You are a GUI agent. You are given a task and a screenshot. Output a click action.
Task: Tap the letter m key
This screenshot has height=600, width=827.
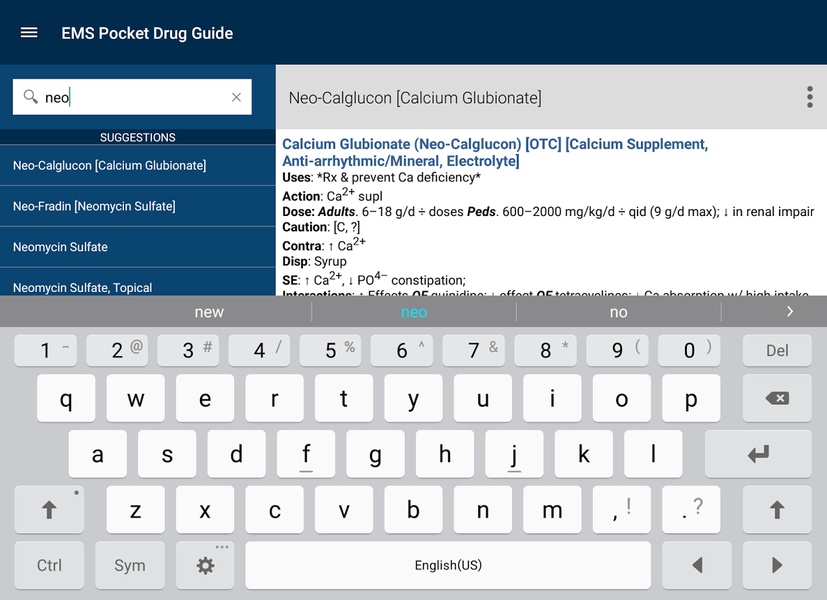coord(552,510)
